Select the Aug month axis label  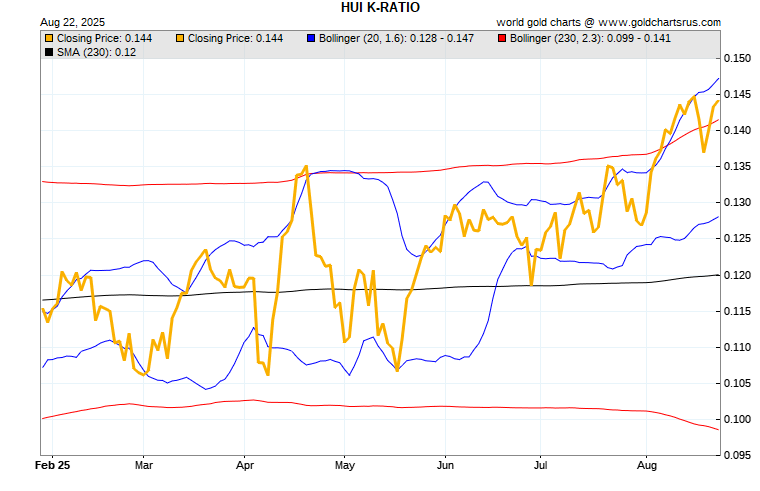[647, 466]
